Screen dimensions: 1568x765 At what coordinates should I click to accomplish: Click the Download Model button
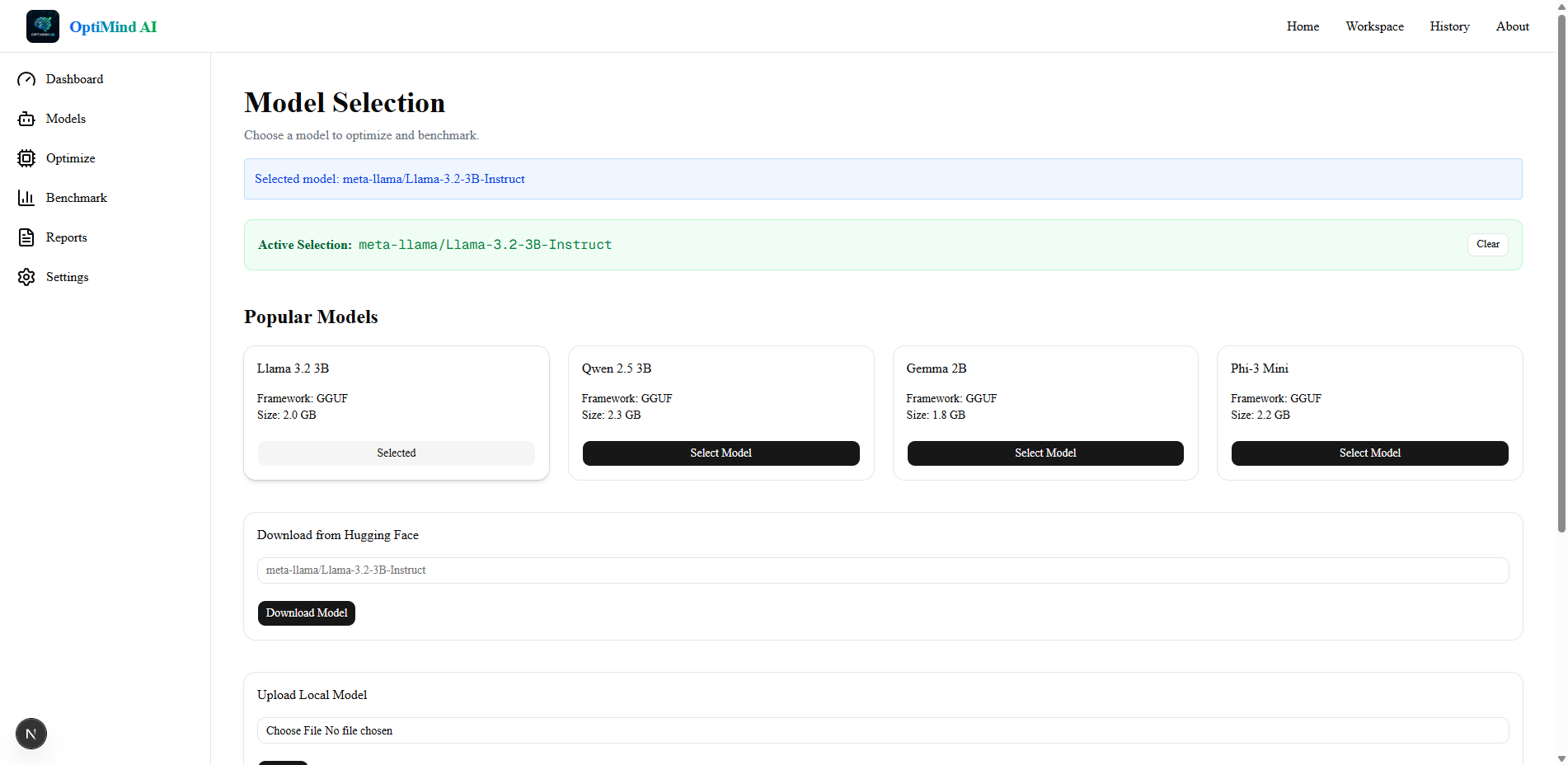(307, 613)
